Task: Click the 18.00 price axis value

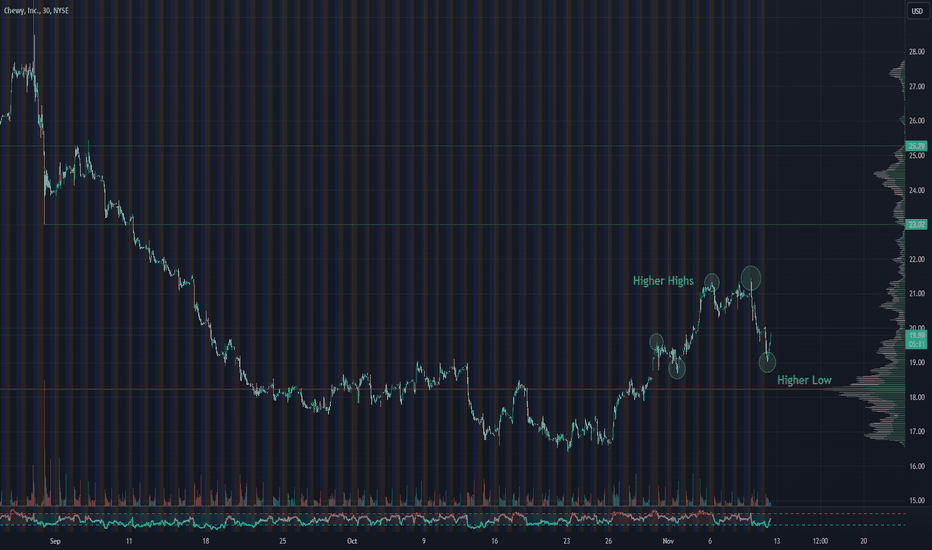Action: click(916, 397)
